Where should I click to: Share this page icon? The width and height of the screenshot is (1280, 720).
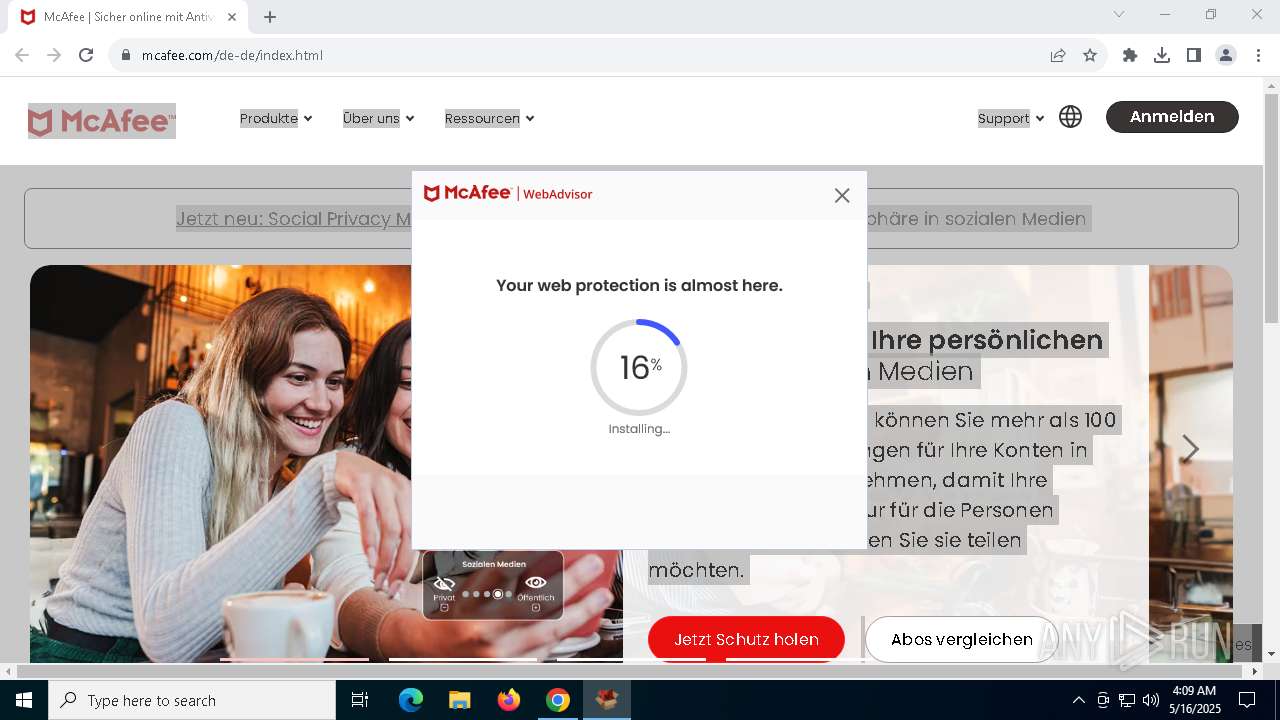click(x=1058, y=55)
